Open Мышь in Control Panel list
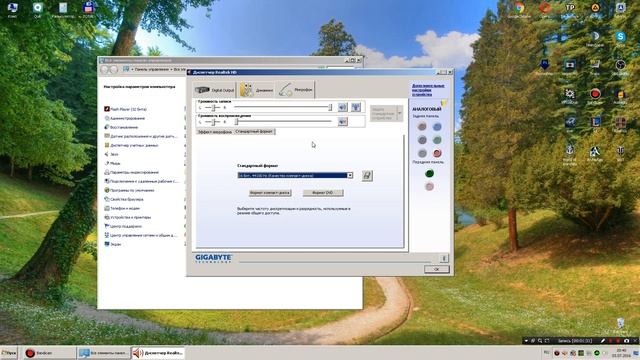Screen dimensions: 640x360 (x=112, y=163)
